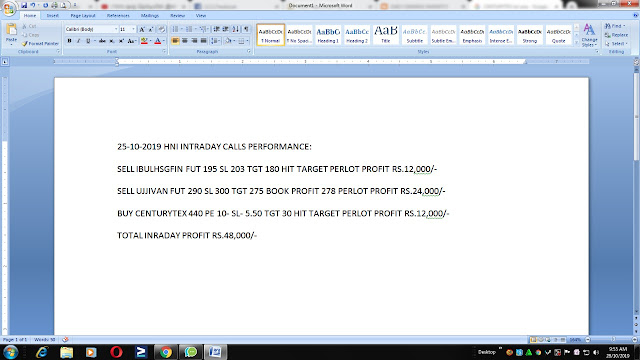Activate the Format Painter
The width and height of the screenshot is (640, 360).
(x=40, y=43)
